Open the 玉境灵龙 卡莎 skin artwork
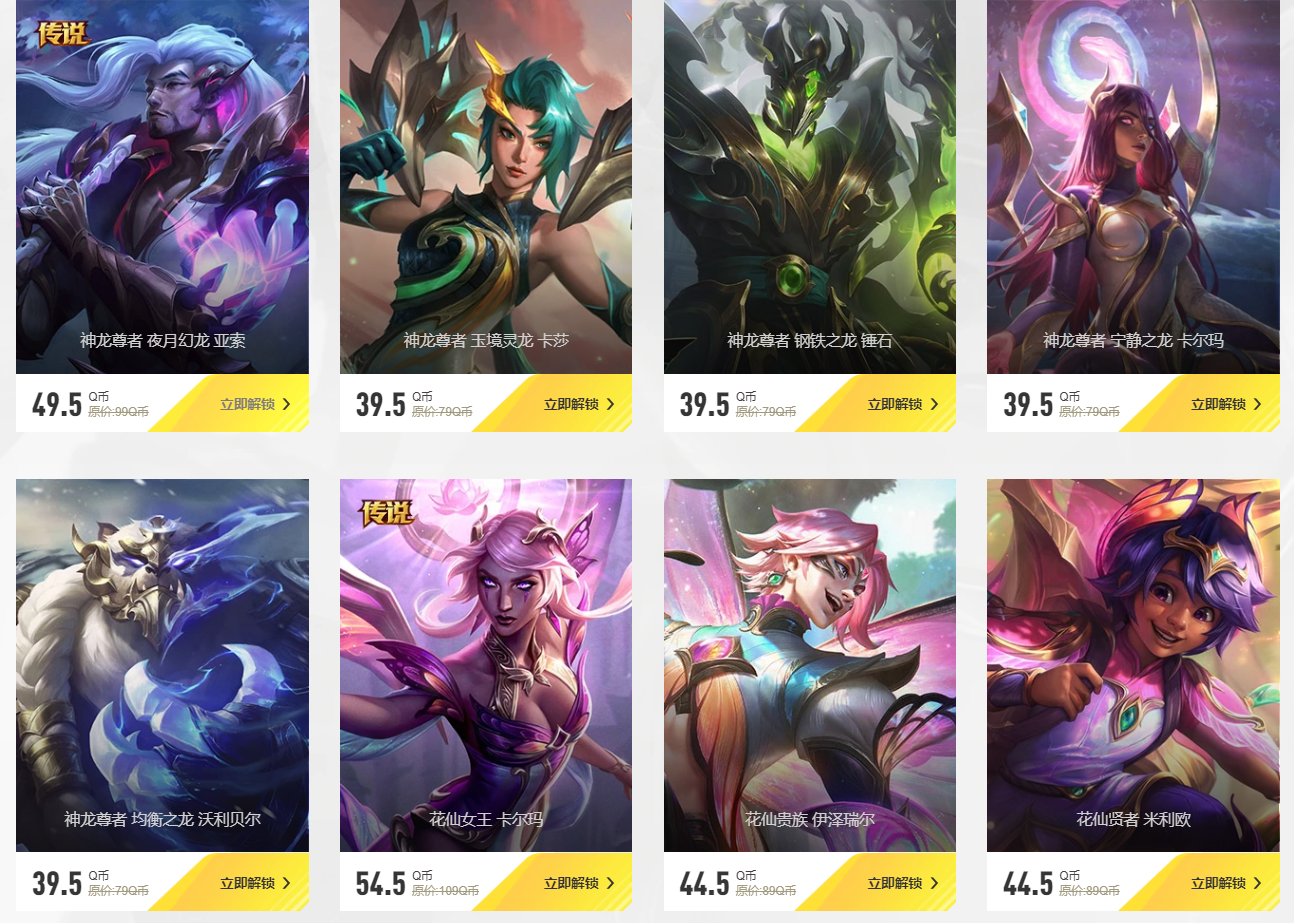This screenshot has width=1294, height=923. click(x=486, y=187)
